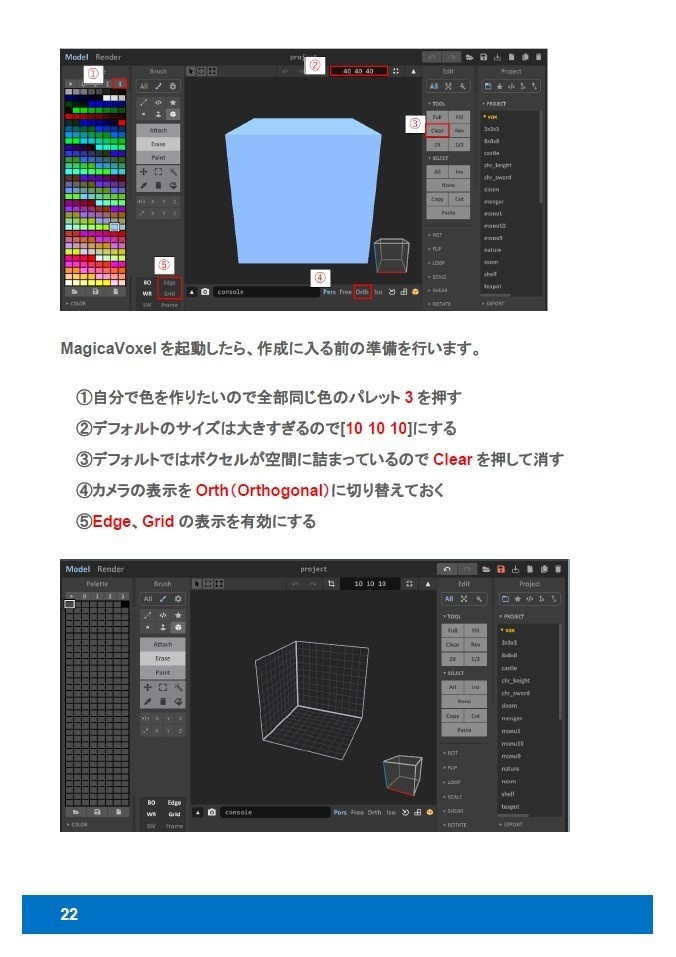Click the None select button in the lower screenshot

[x=464, y=701]
